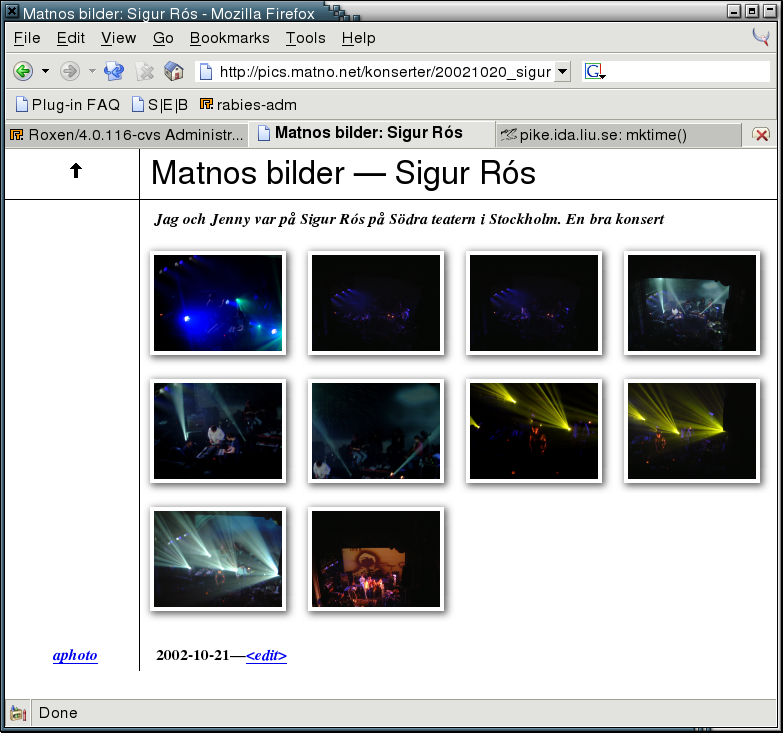
Task: Open the thumbnail with white-teal light beams
Action: pos(218,559)
